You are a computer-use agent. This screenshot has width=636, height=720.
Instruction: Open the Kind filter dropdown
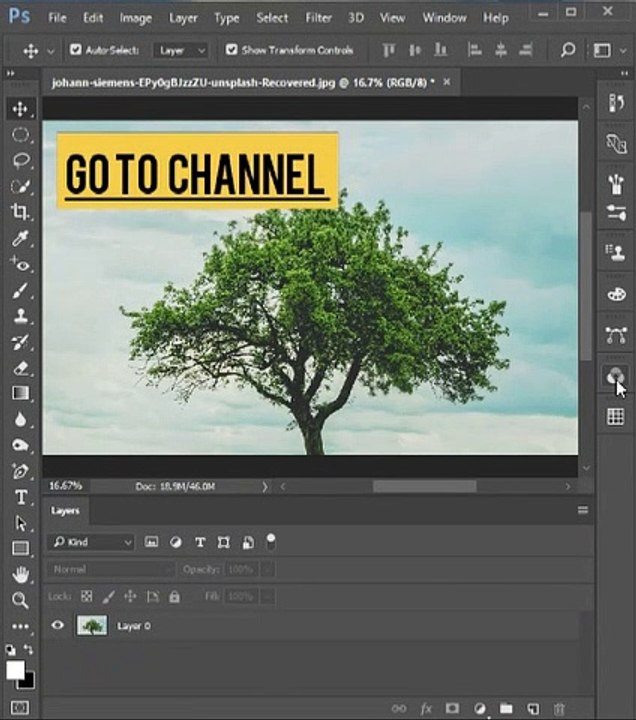click(91, 542)
